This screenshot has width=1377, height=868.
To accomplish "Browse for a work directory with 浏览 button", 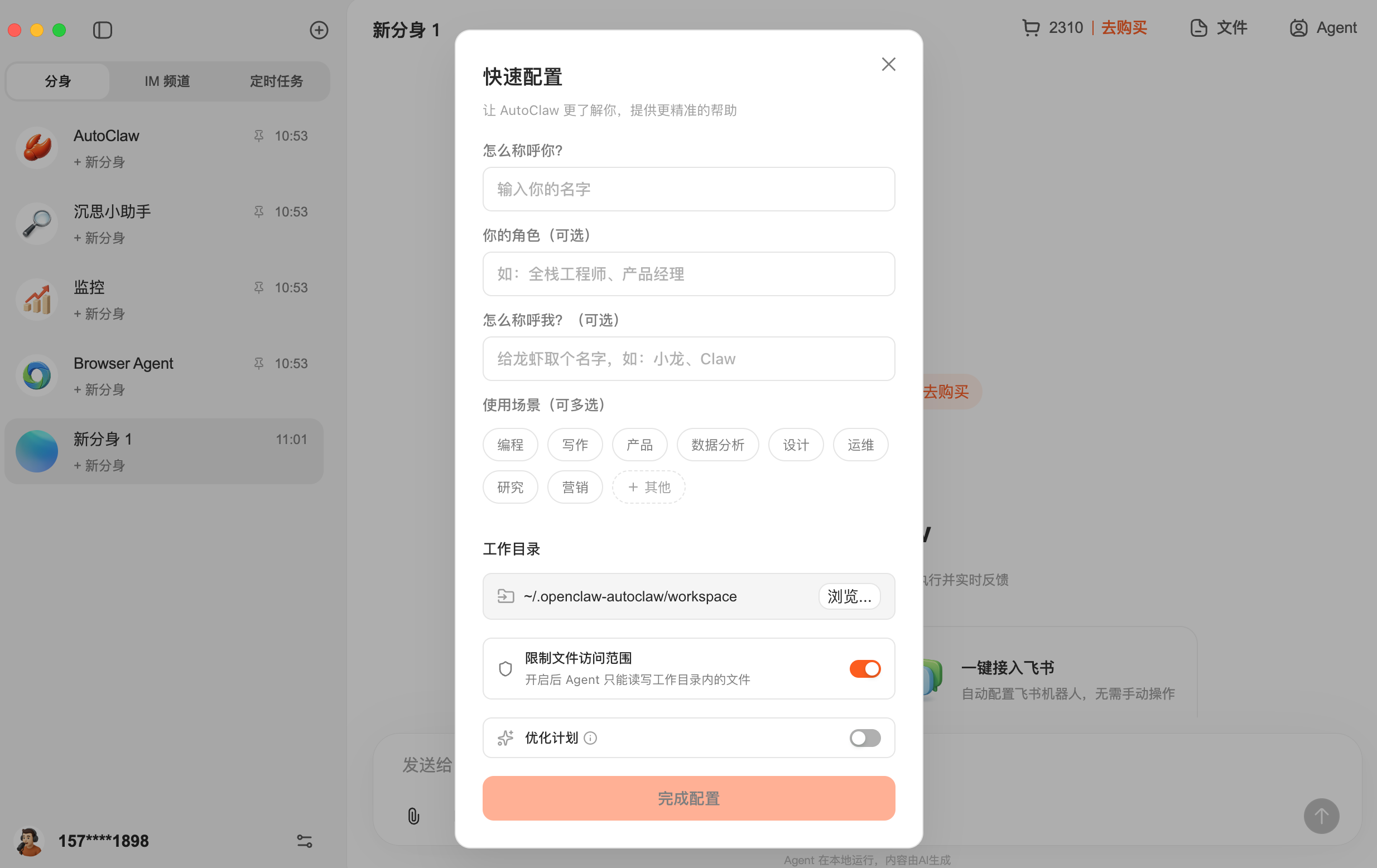I will click(849, 596).
